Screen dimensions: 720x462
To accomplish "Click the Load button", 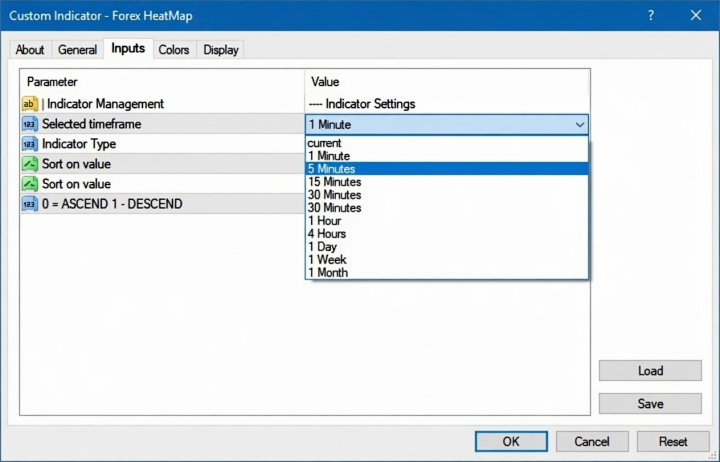I will pyautogui.click(x=650, y=371).
